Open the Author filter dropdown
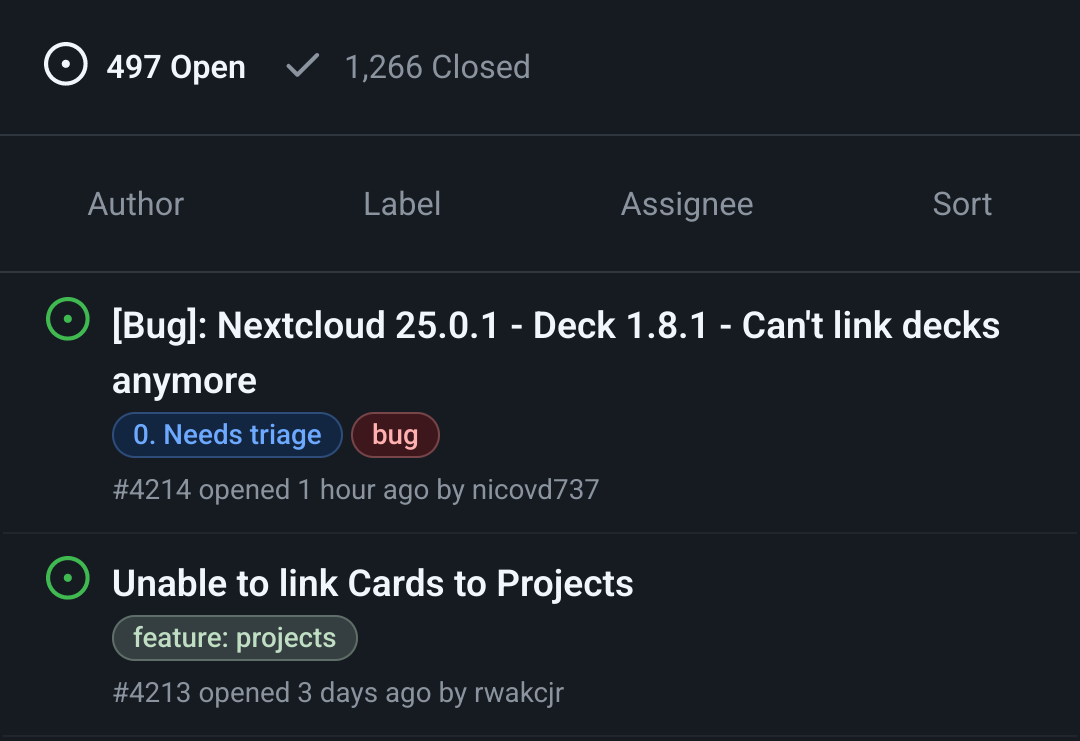 pyautogui.click(x=136, y=203)
